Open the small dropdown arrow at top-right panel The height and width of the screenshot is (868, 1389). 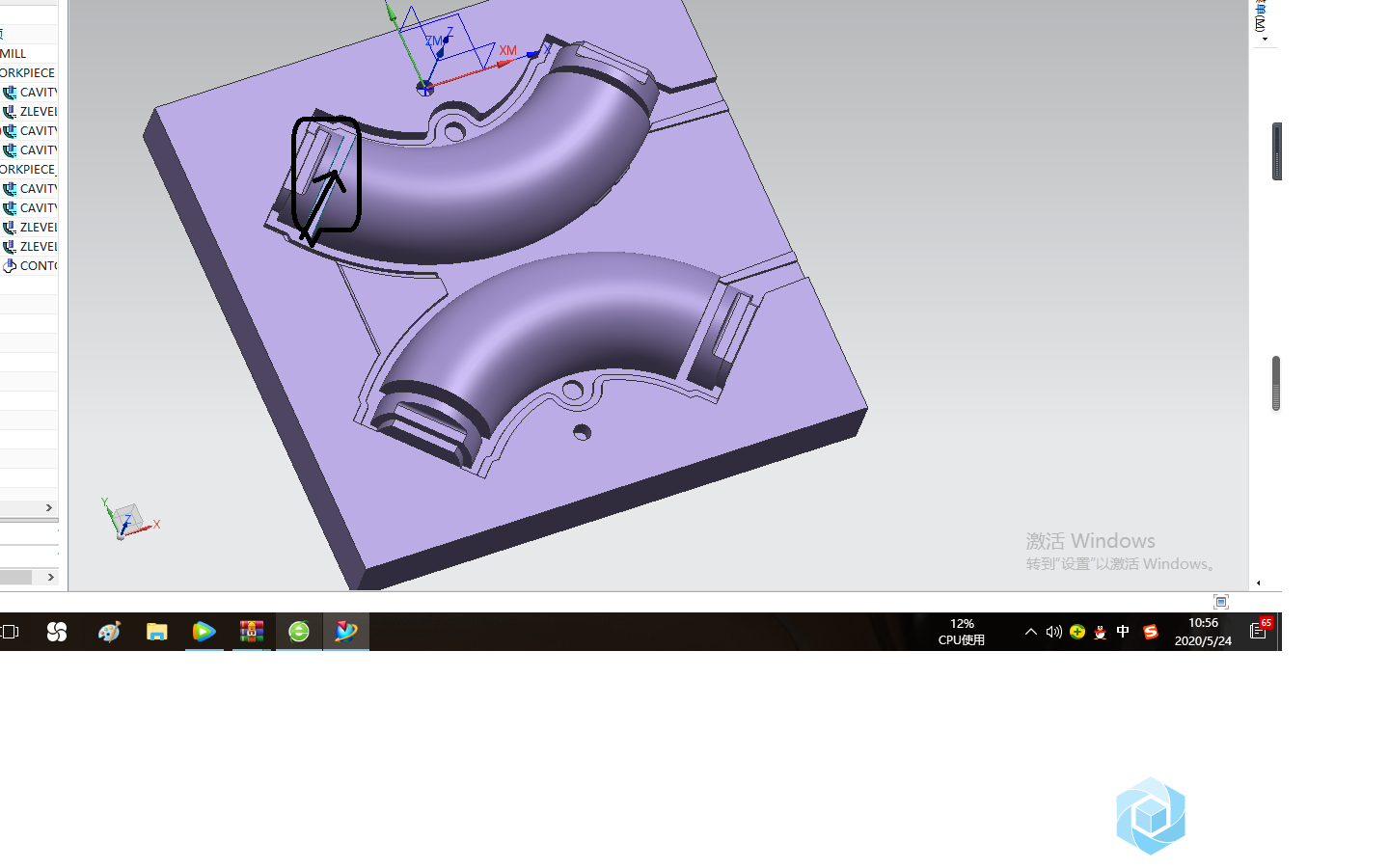1265,40
